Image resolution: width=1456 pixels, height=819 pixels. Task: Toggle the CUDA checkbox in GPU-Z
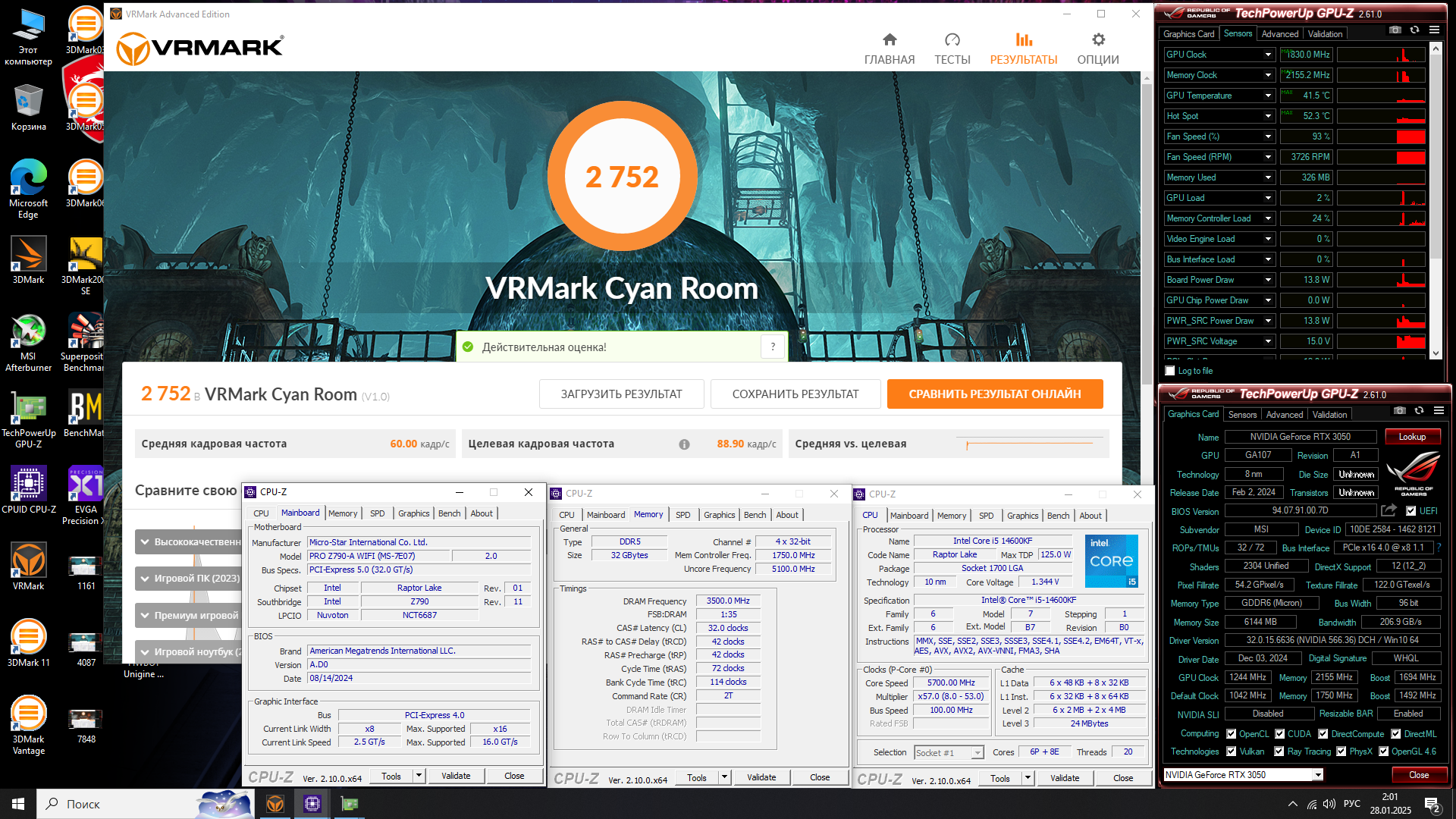click(x=1280, y=734)
